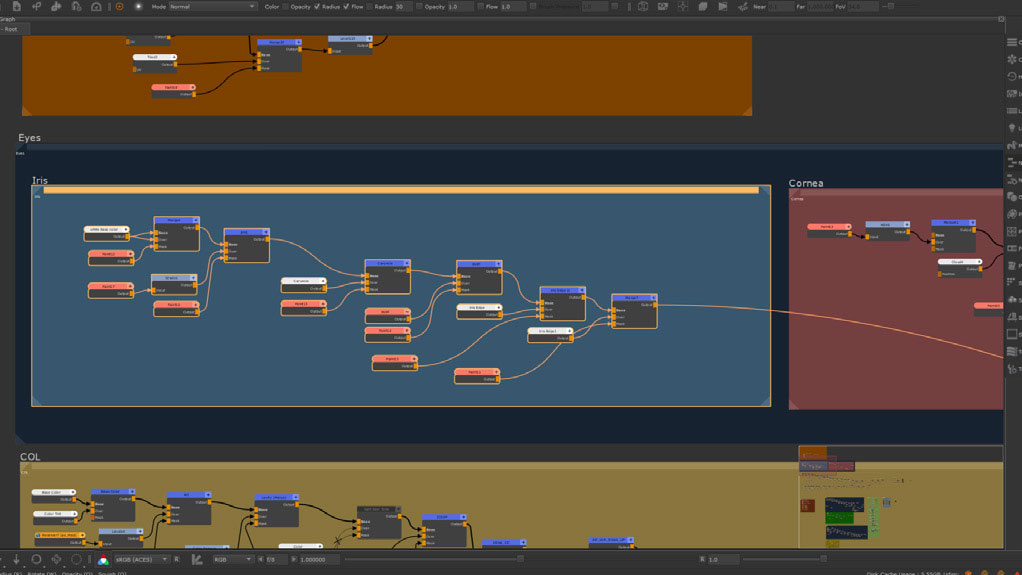
Task: Click the gain slider next to the 1.000000 field
Action: click(433, 559)
